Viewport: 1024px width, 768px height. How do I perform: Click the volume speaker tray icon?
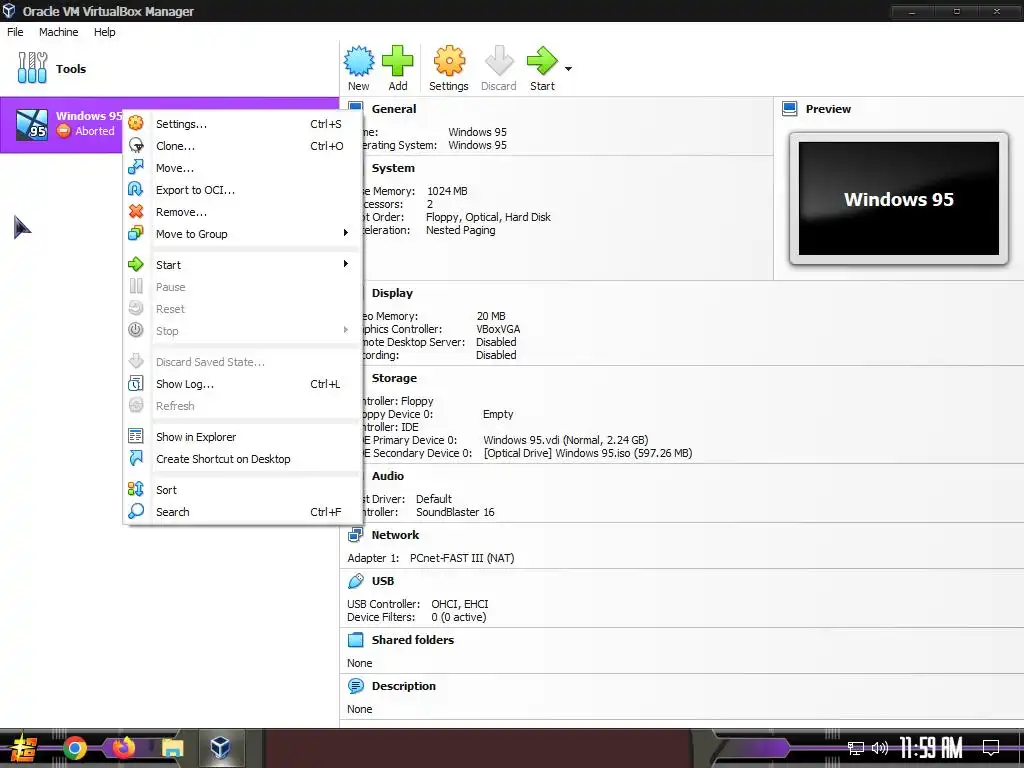click(879, 748)
